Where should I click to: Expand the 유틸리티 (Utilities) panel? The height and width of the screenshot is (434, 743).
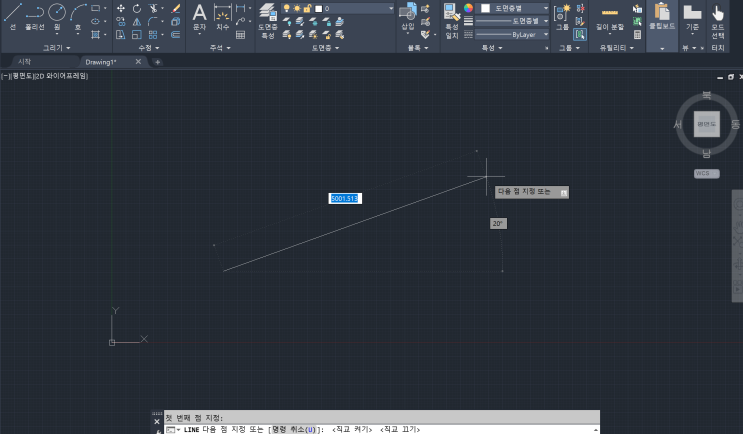coord(617,48)
